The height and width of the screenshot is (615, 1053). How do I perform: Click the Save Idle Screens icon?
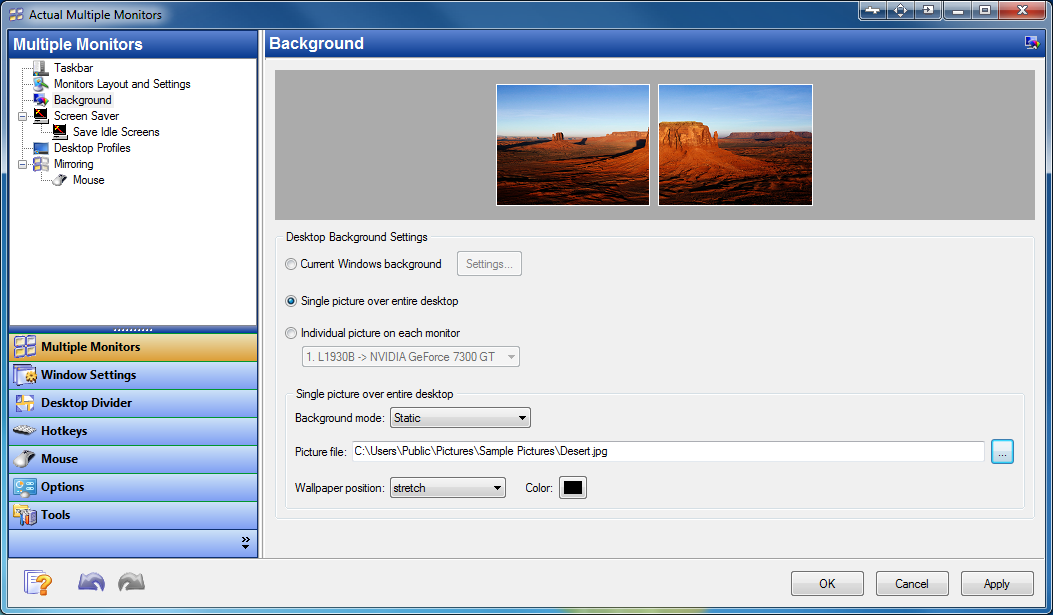[x=60, y=132]
